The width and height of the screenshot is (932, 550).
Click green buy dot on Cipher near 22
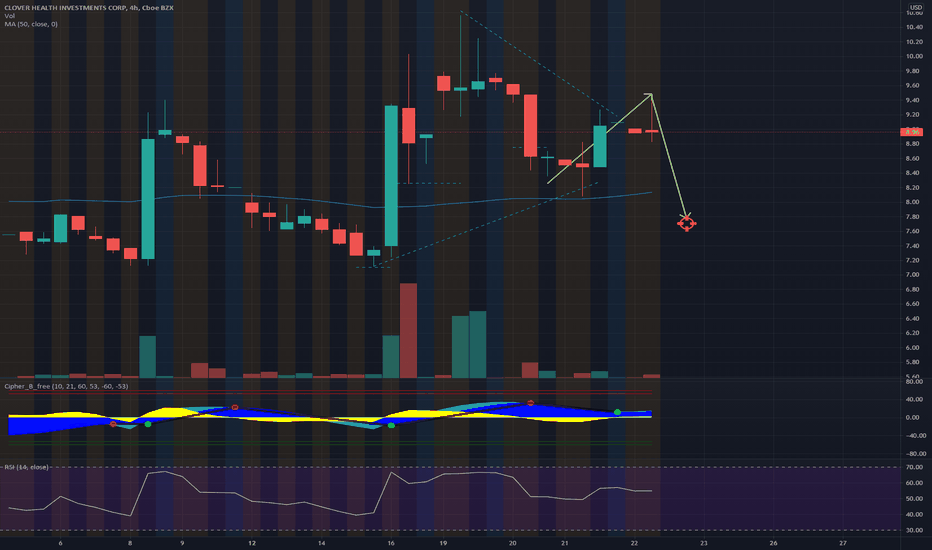618,412
